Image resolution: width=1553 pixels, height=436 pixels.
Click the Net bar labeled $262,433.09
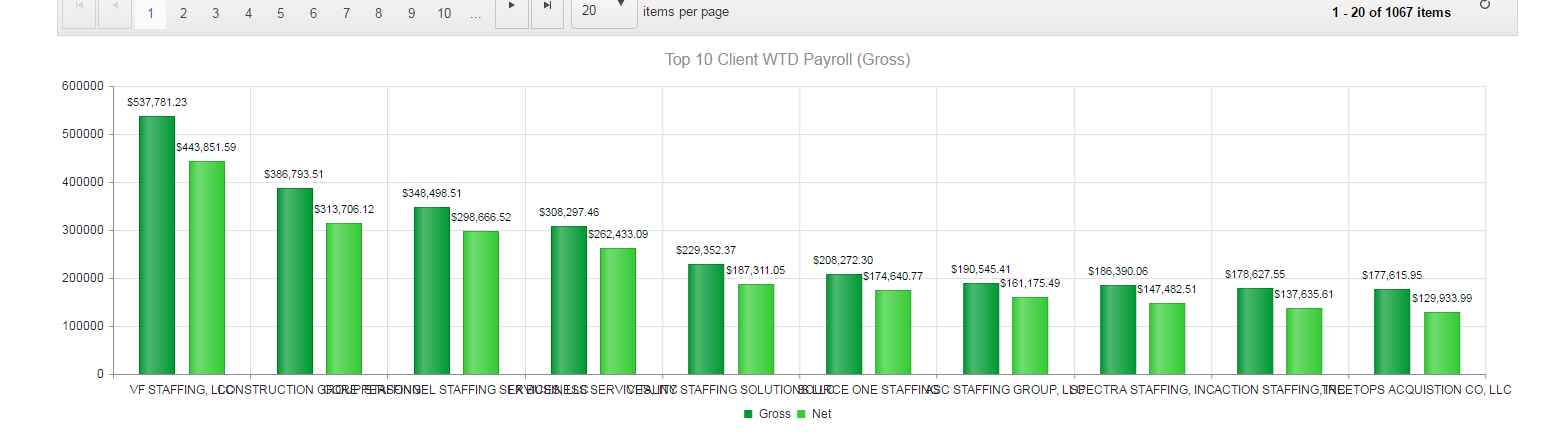click(x=618, y=311)
